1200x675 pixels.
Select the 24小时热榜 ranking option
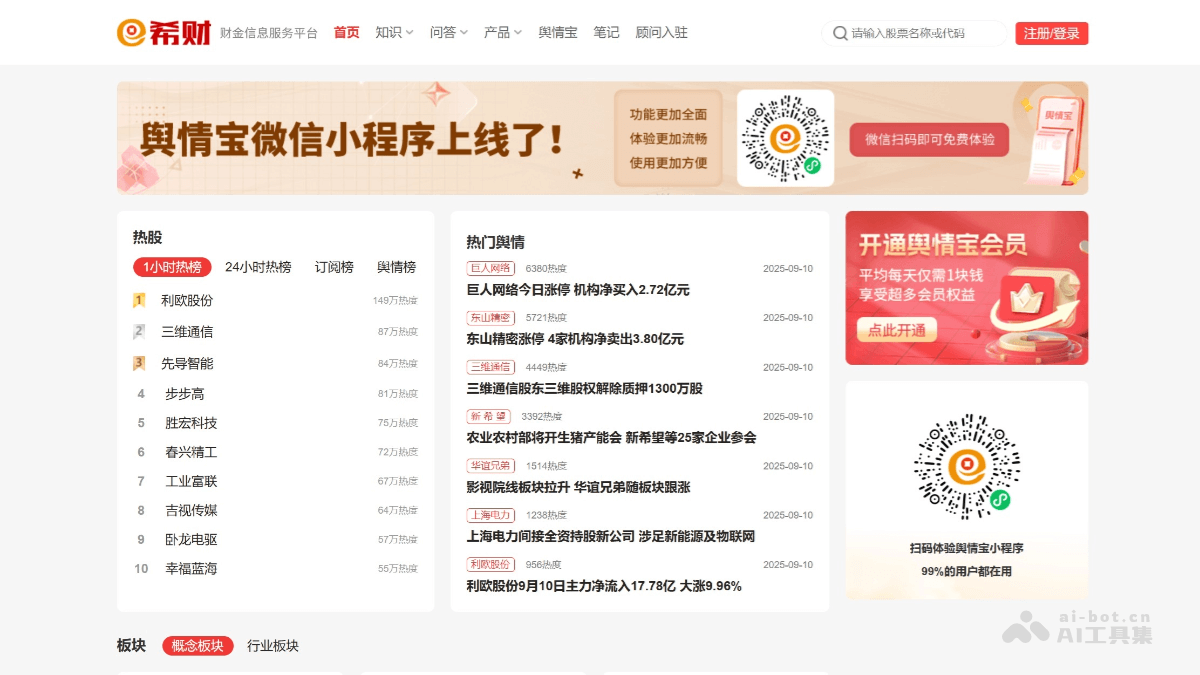[x=258, y=267]
